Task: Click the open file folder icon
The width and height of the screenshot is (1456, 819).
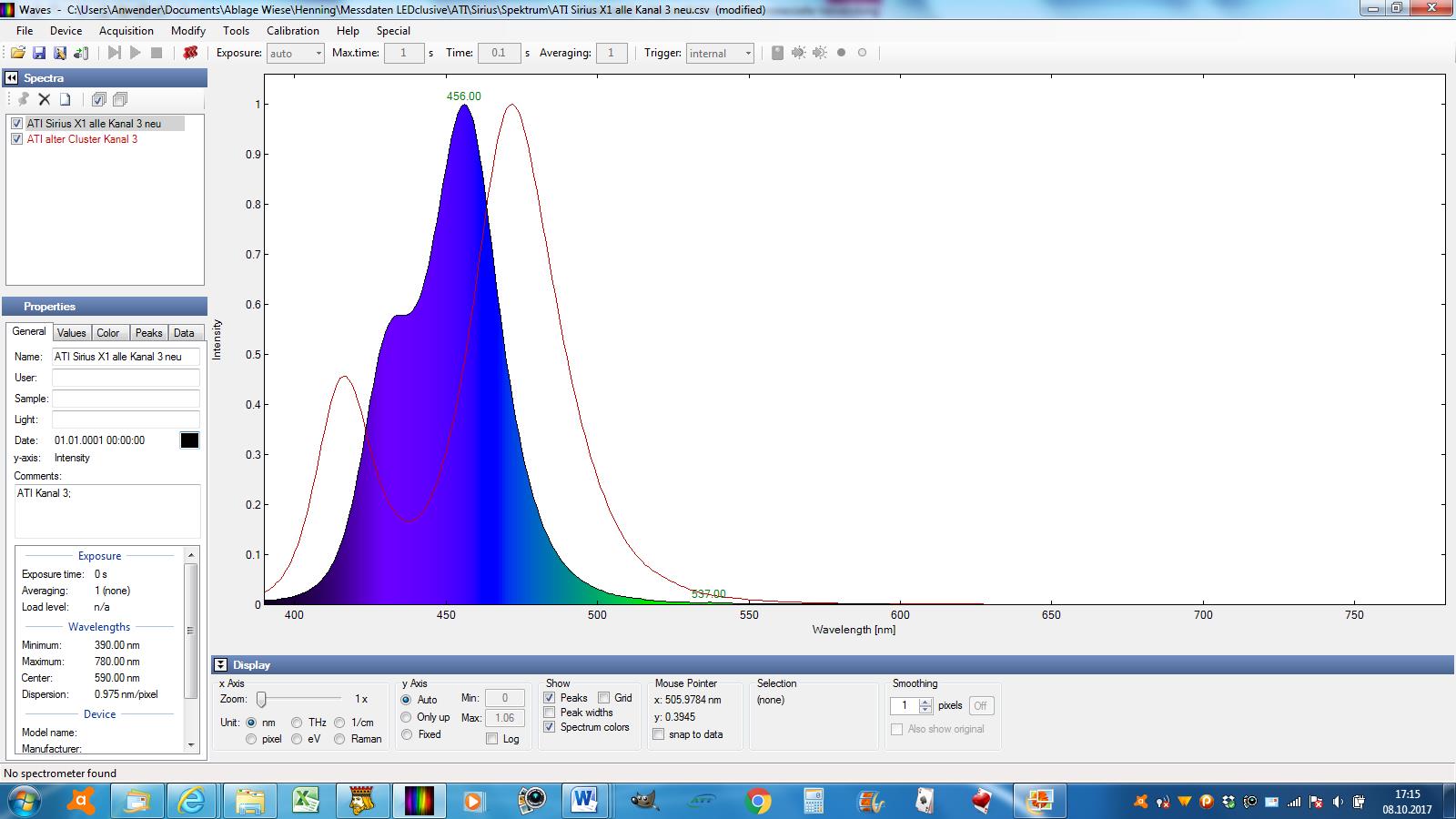Action: [x=17, y=53]
